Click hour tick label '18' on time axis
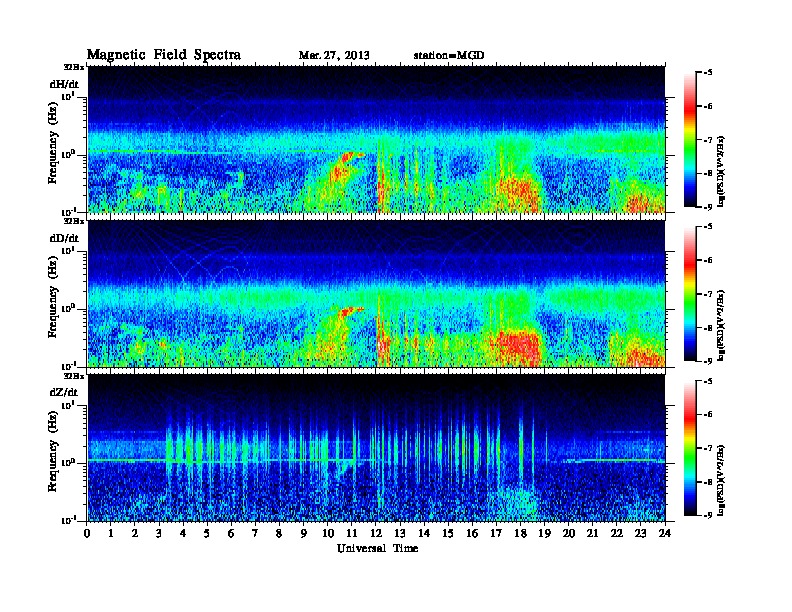 coord(520,533)
